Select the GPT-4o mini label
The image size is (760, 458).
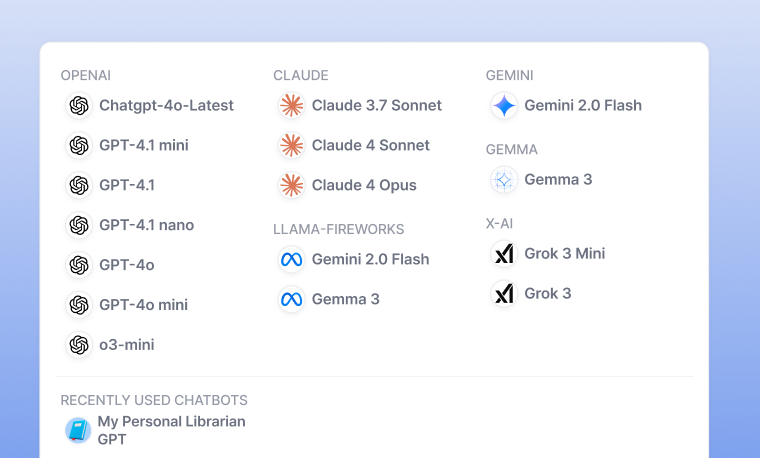(x=143, y=305)
